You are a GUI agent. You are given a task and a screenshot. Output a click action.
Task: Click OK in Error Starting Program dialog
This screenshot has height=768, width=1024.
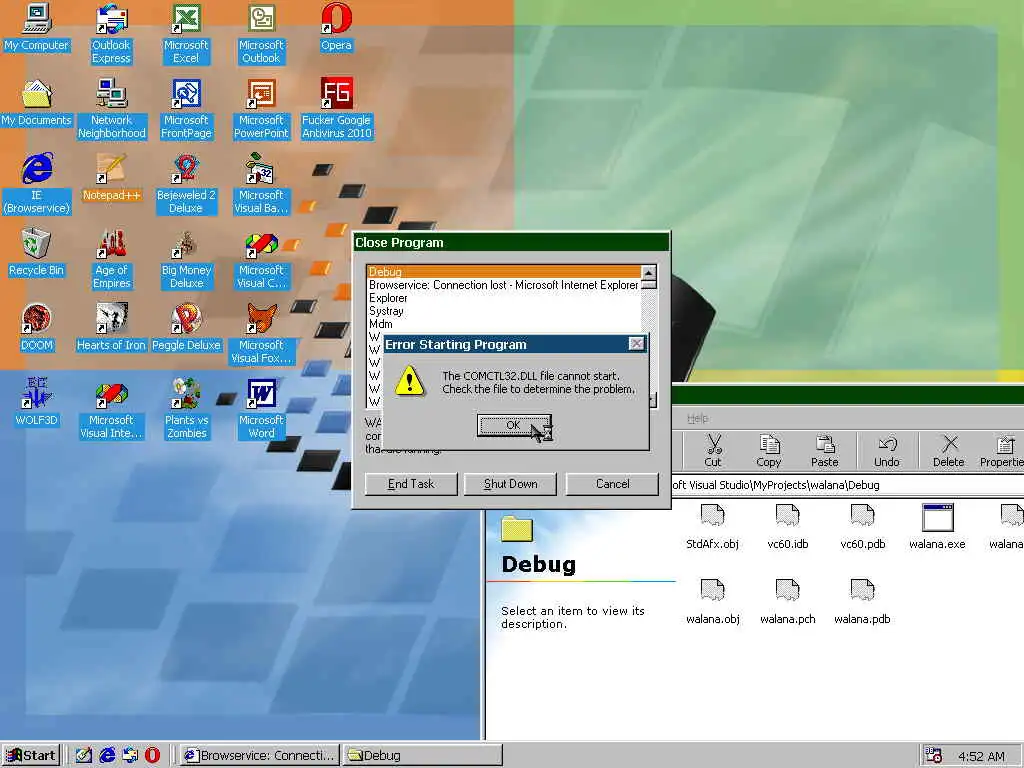click(513, 425)
